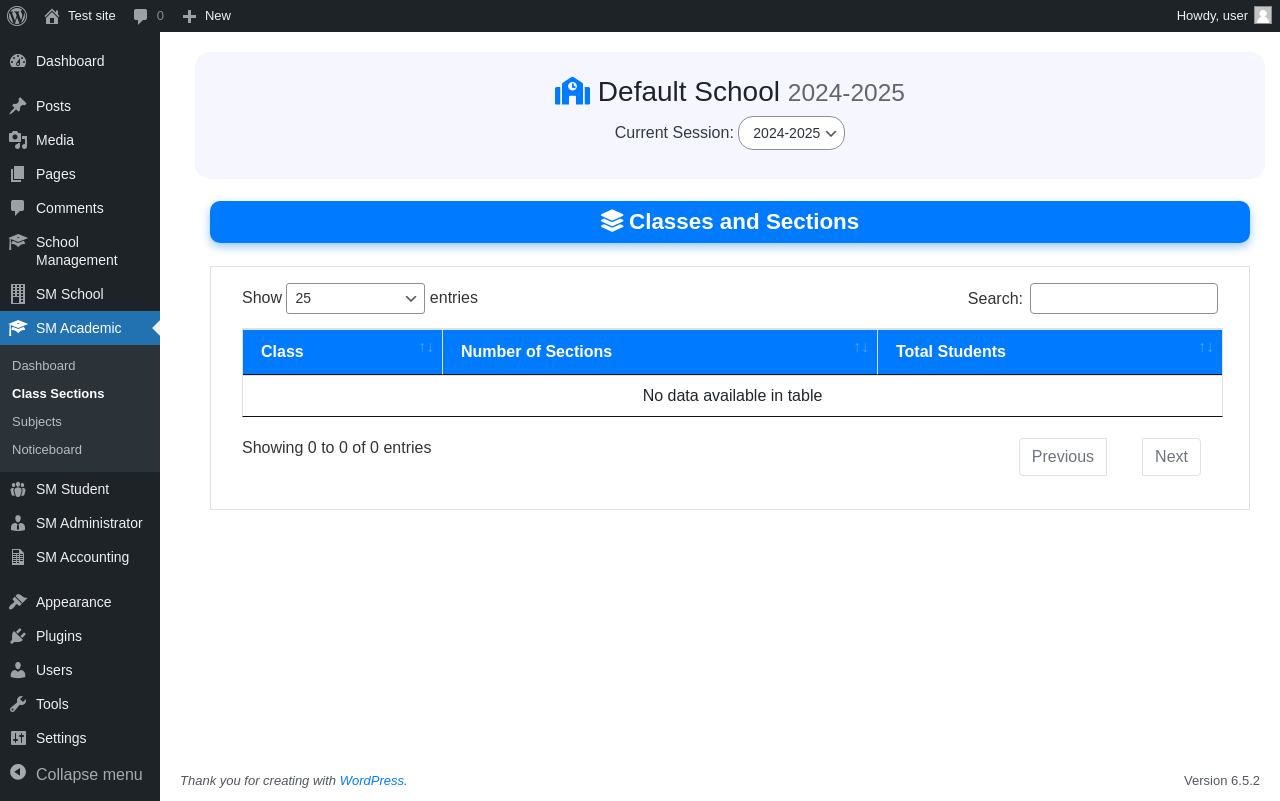Follow the WordPress footer link
This screenshot has height=801, width=1280.
pos(372,780)
